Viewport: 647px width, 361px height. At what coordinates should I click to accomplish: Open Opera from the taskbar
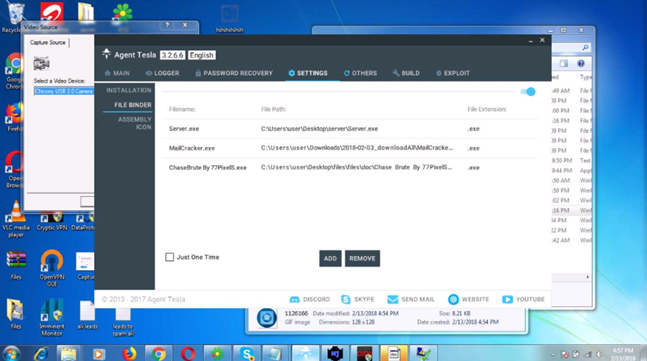[188, 354]
